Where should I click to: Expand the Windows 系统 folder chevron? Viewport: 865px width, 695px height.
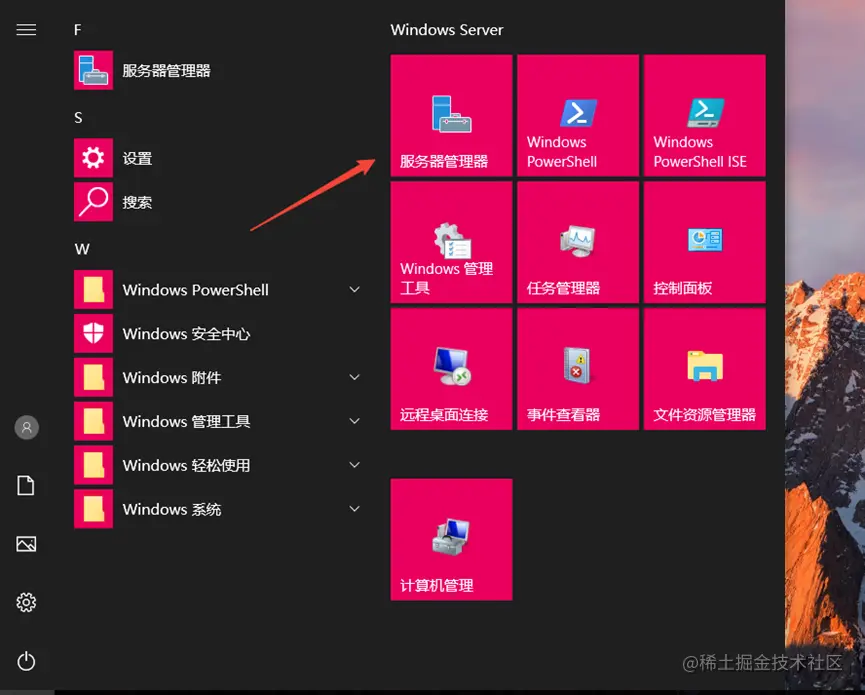click(355, 509)
